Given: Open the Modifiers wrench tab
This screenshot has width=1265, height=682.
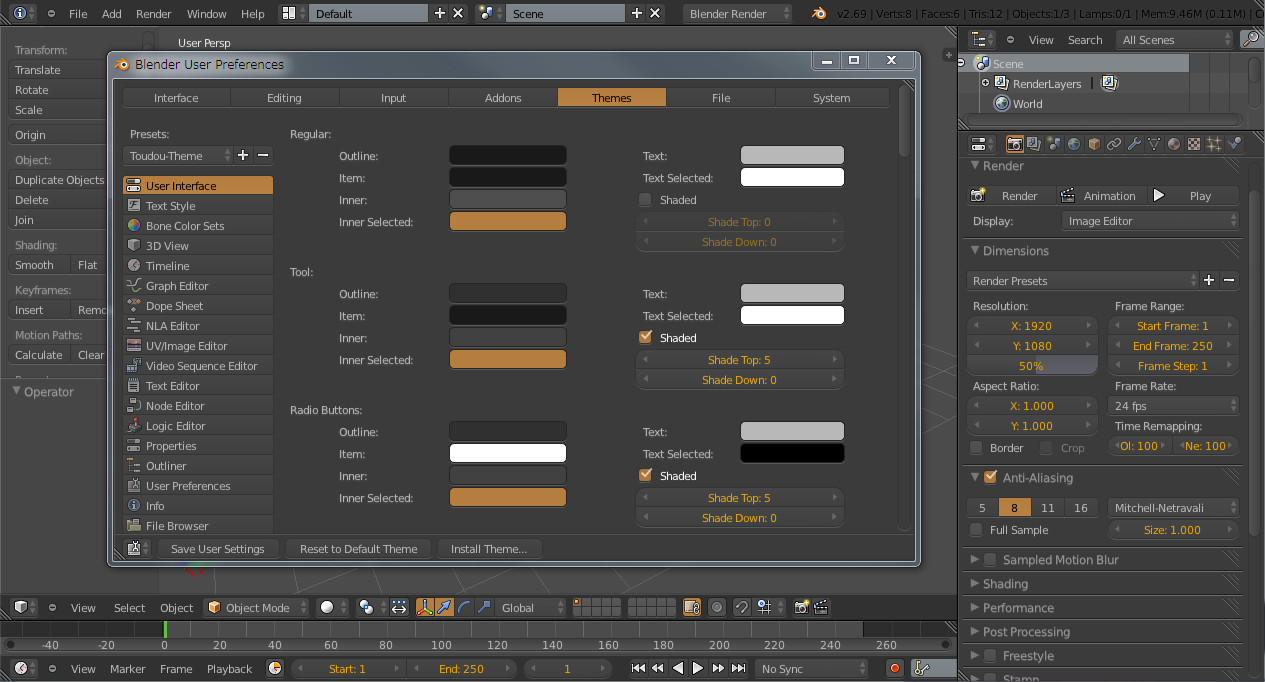Looking at the screenshot, I should pyautogui.click(x=1134, y=144).
